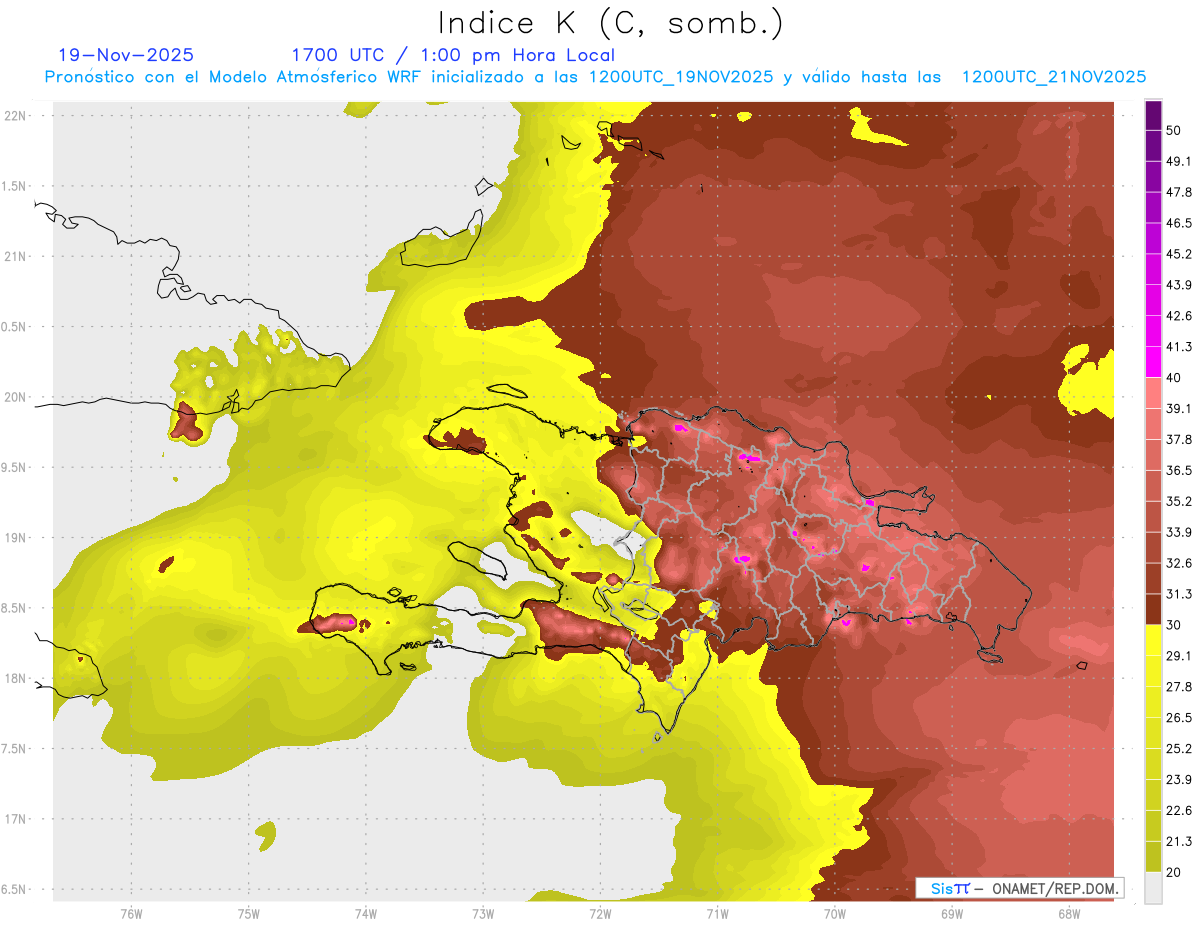Click the colorbar value 31.3
Image resolution: width=1200 pixels, height=927 pixels.
point(1179,594)
